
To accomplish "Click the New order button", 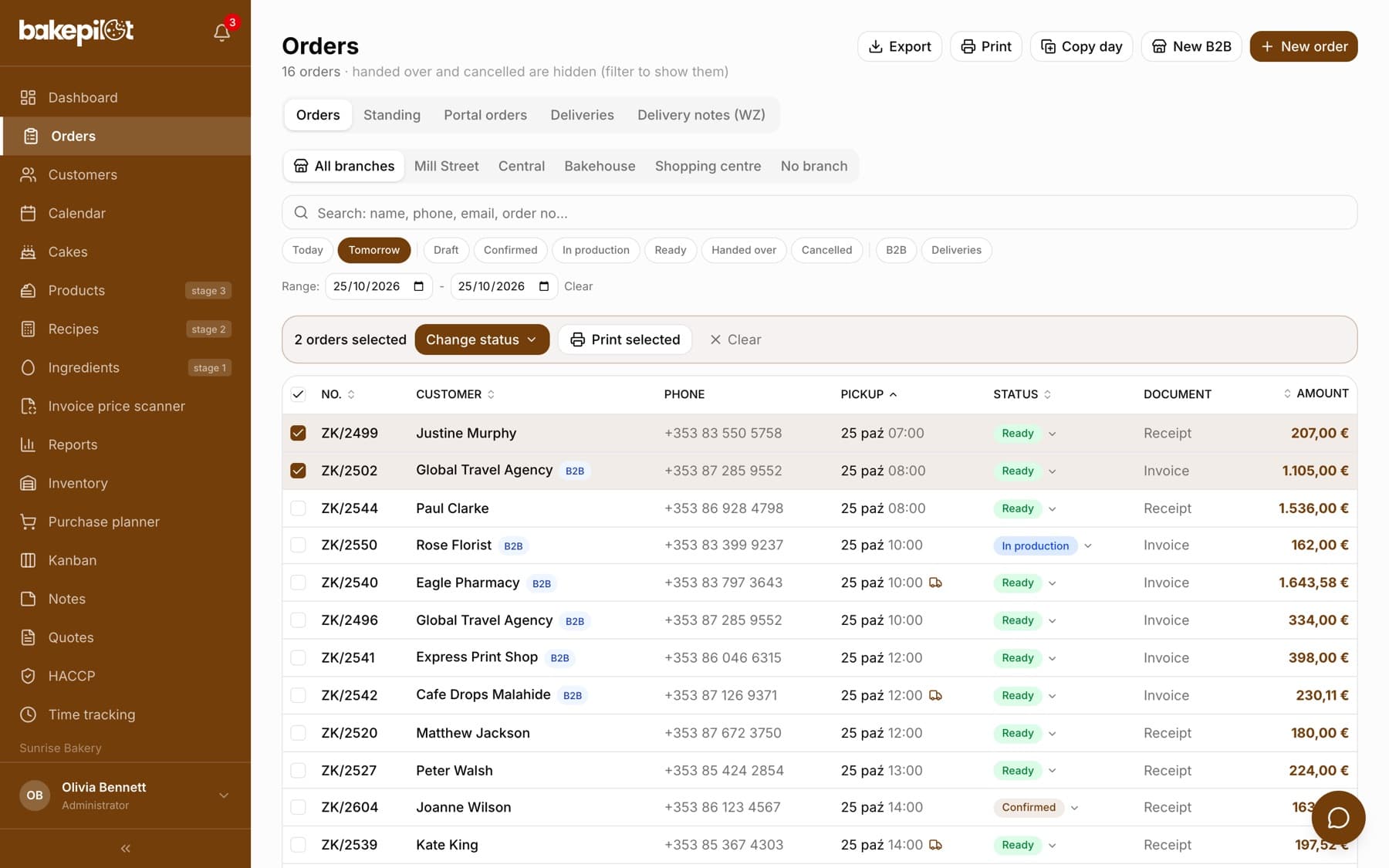I will tap(1303, 46).
